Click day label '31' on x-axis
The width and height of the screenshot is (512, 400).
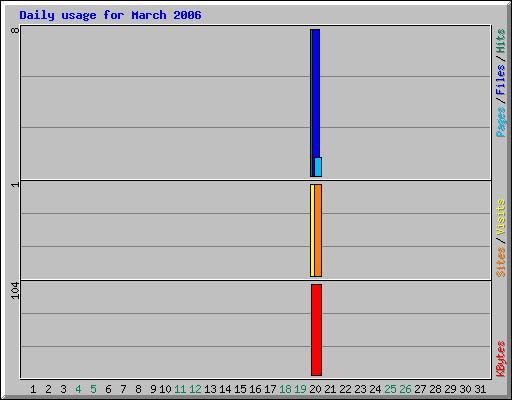(x=480, y=389)
